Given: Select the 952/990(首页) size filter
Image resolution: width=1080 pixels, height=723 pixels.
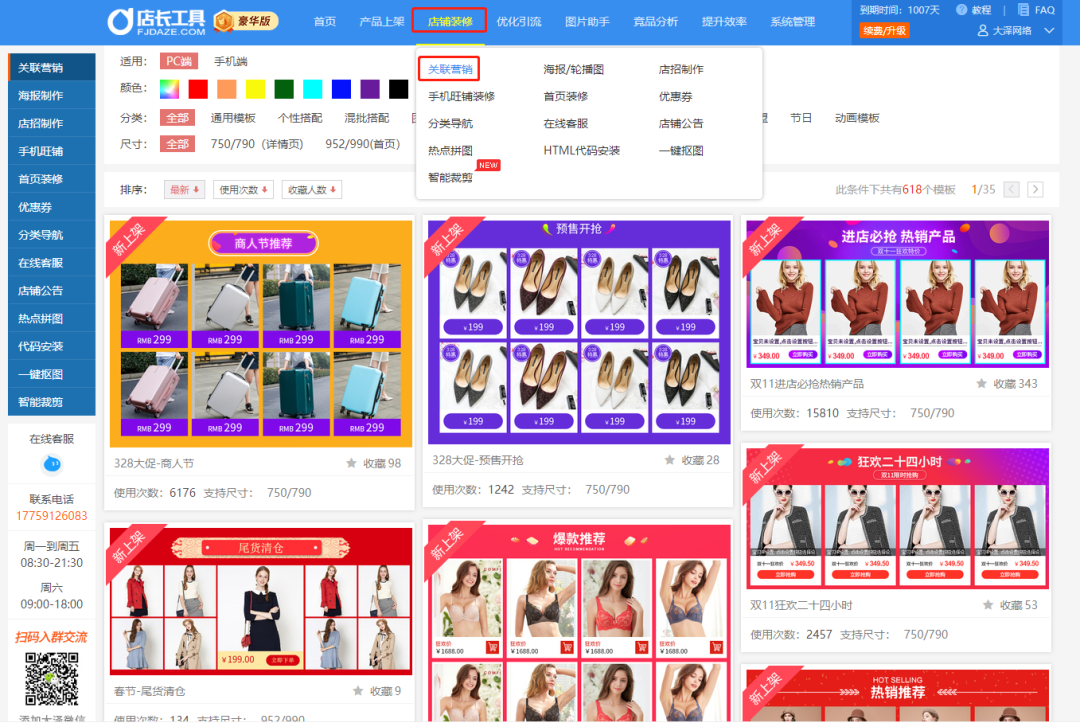Looking at the screenshot, I should (362, 144).
